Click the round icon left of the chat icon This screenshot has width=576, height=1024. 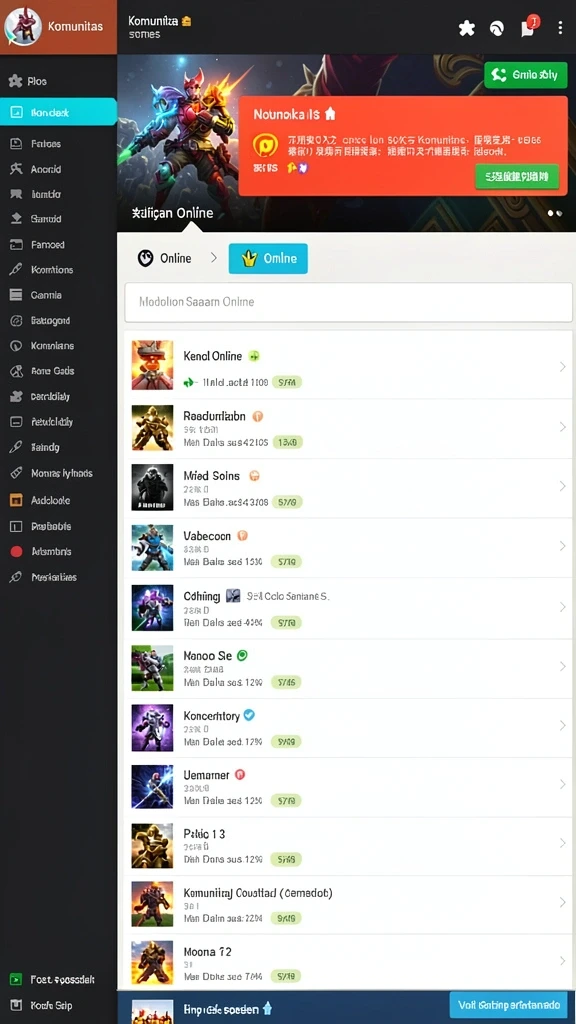click(497, 28)
